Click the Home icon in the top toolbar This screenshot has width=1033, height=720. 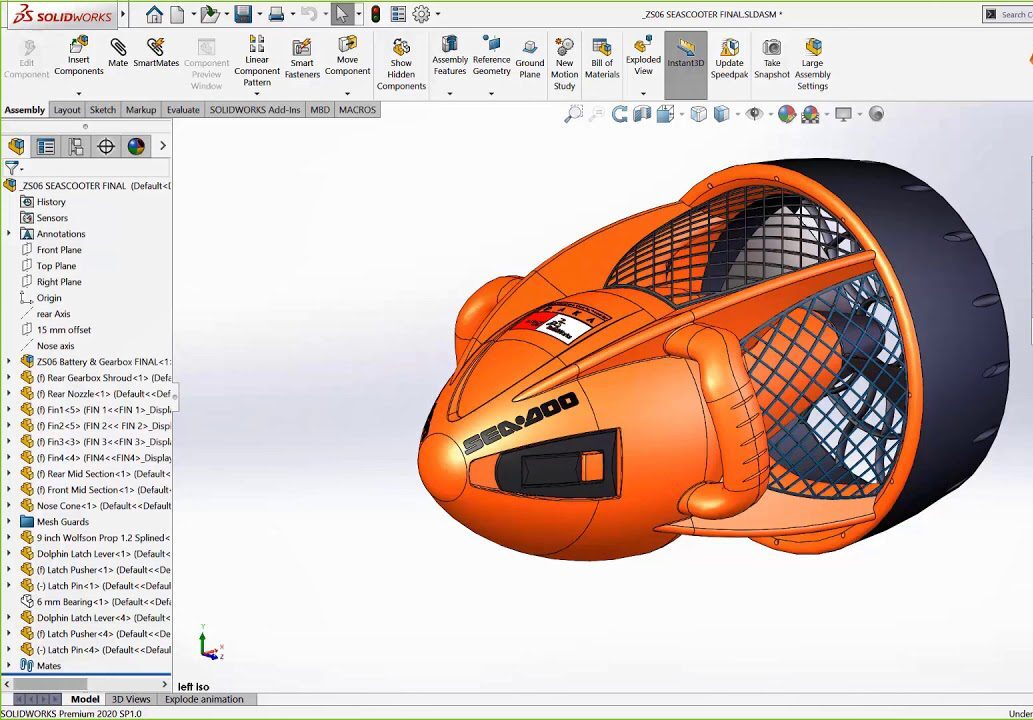tap(154, 14)
